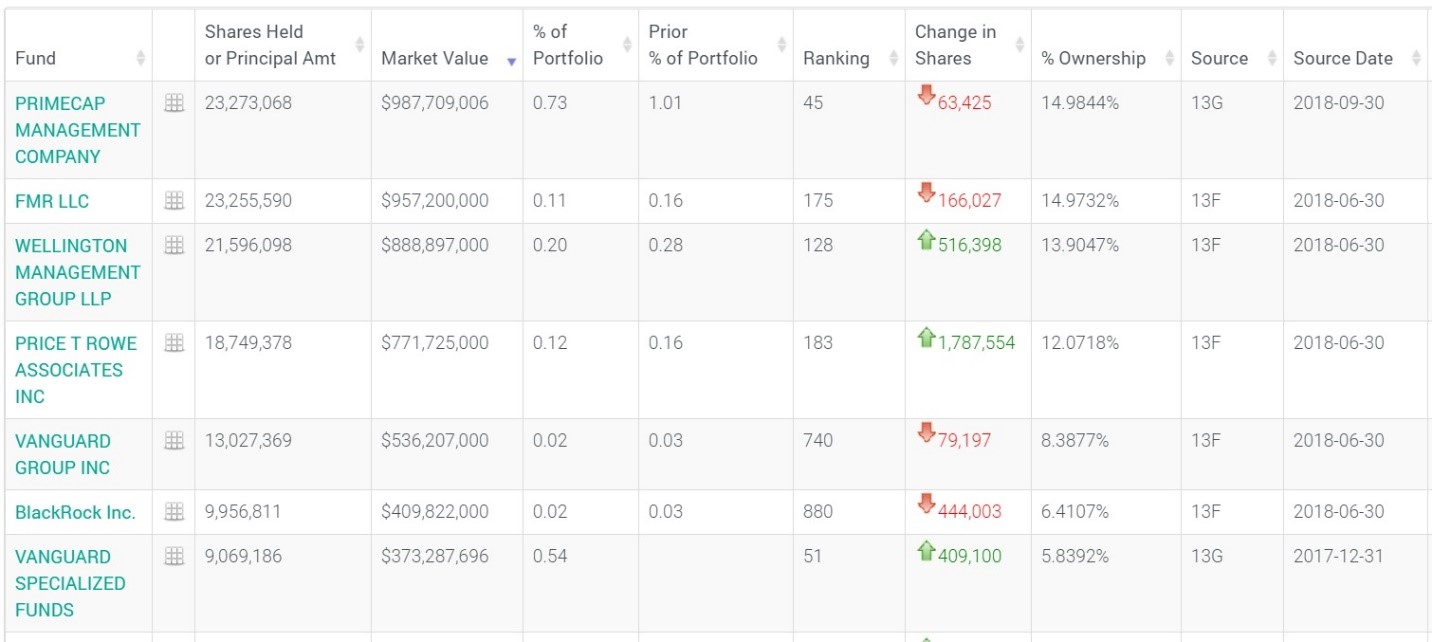Click red down arrow beside 166,027

926,193
